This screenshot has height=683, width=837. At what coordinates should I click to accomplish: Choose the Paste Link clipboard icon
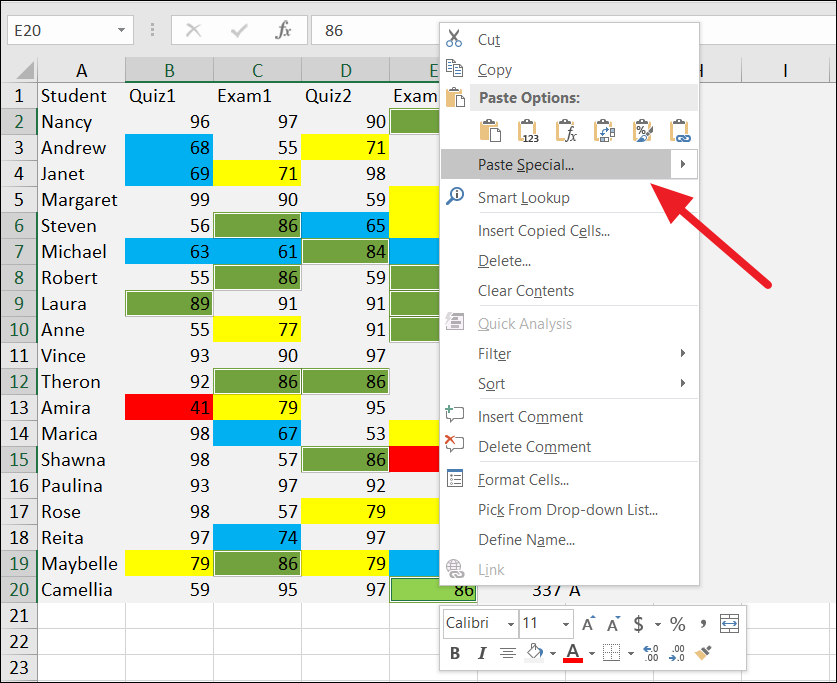[682, 130]
